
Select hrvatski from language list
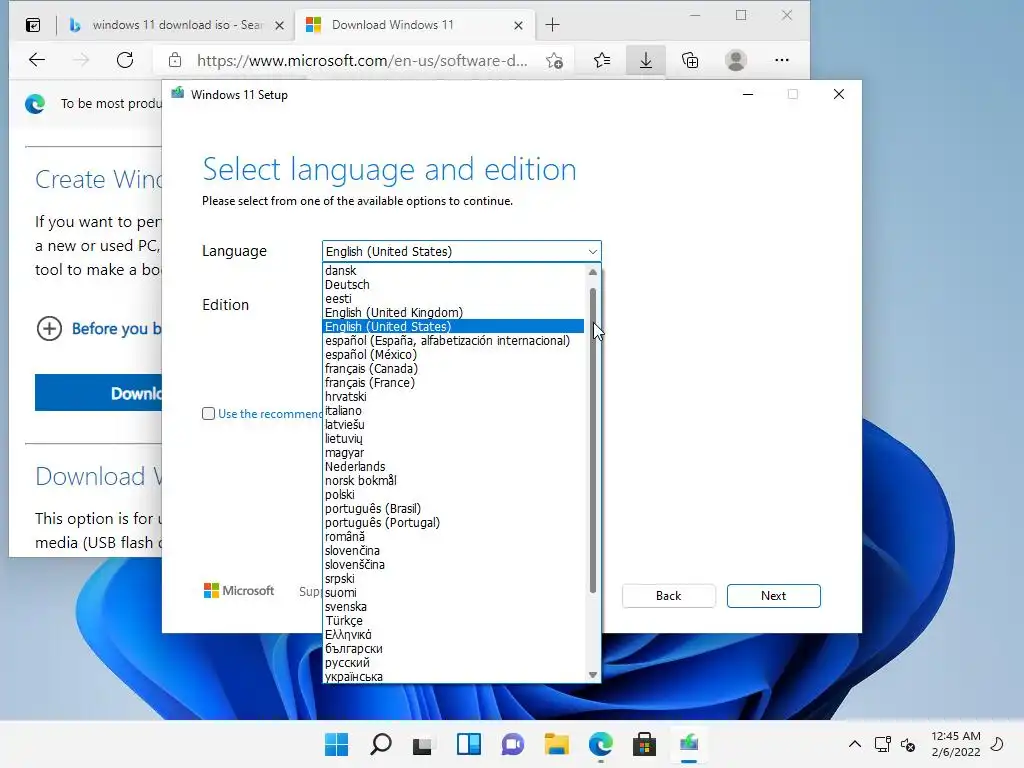[x=454, y=396]
